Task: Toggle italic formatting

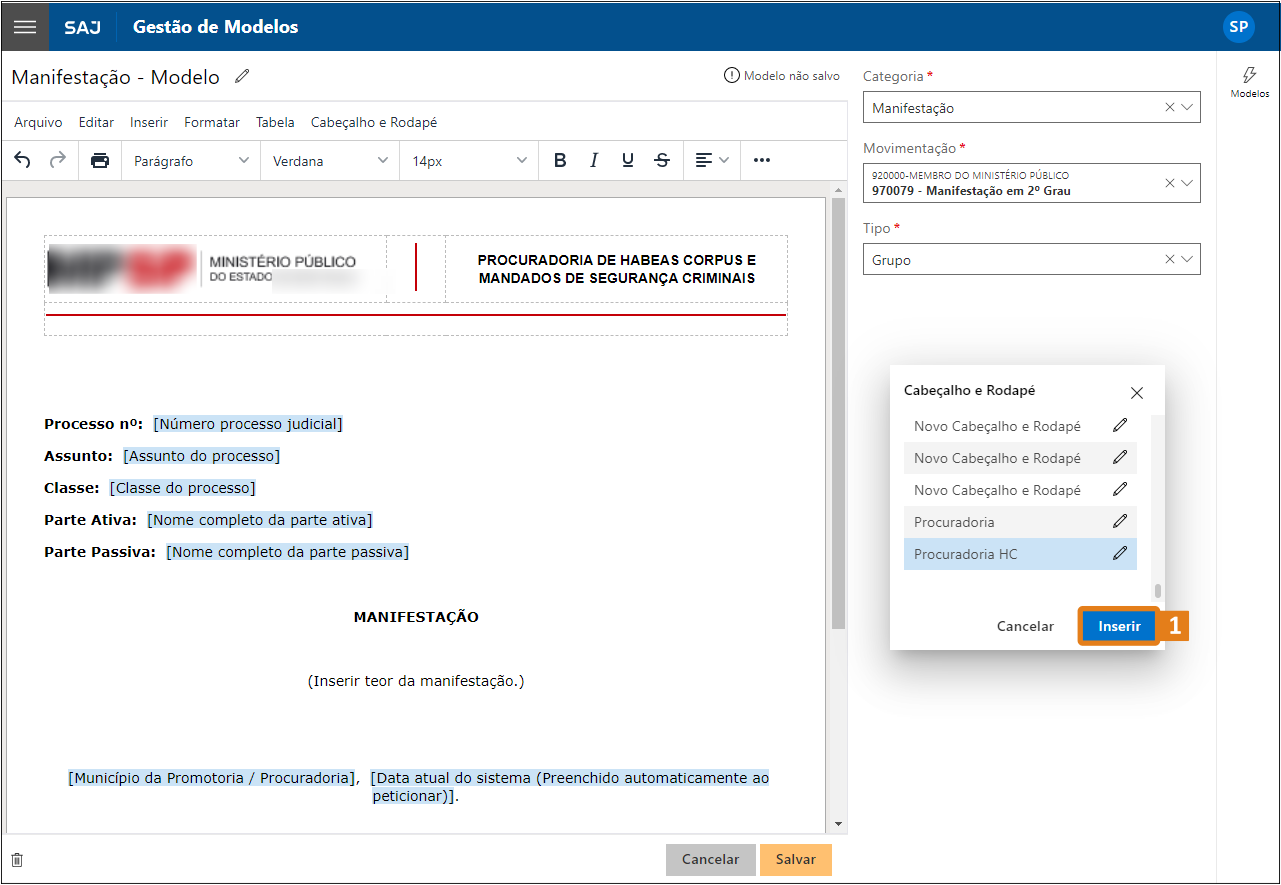Action: [x=594, y=160]
